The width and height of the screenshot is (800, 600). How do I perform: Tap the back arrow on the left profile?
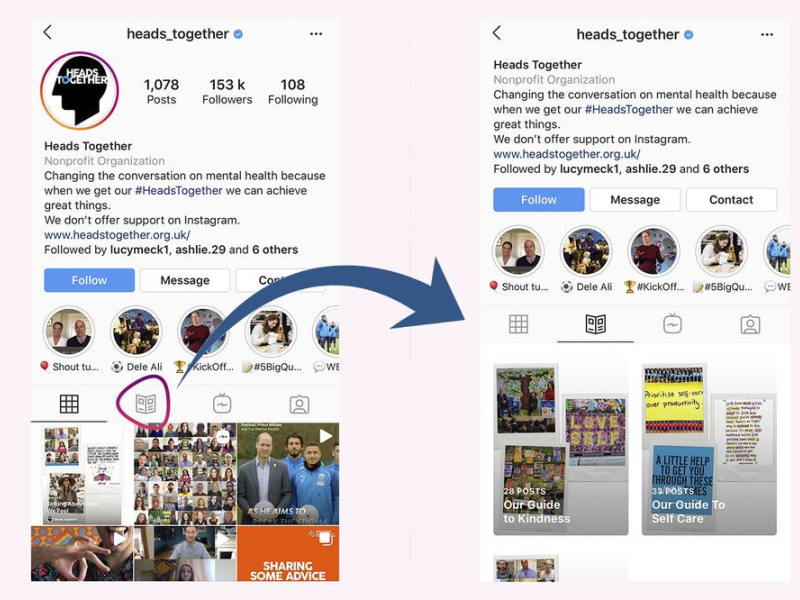click(47, 33)
